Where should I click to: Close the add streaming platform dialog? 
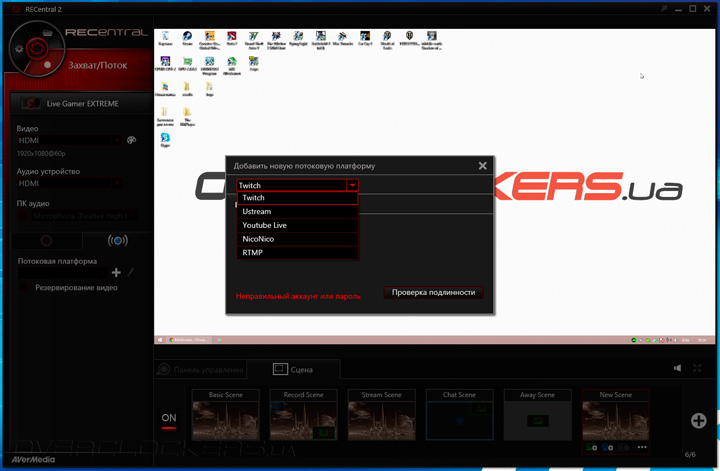tap(483, 166)
